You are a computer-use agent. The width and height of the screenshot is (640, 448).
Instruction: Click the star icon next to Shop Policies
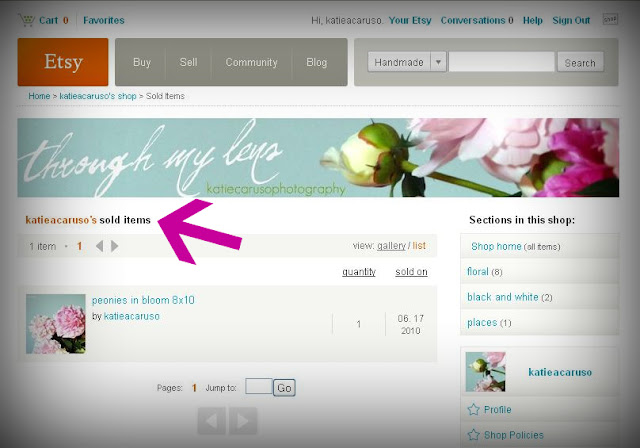[473, 435]
